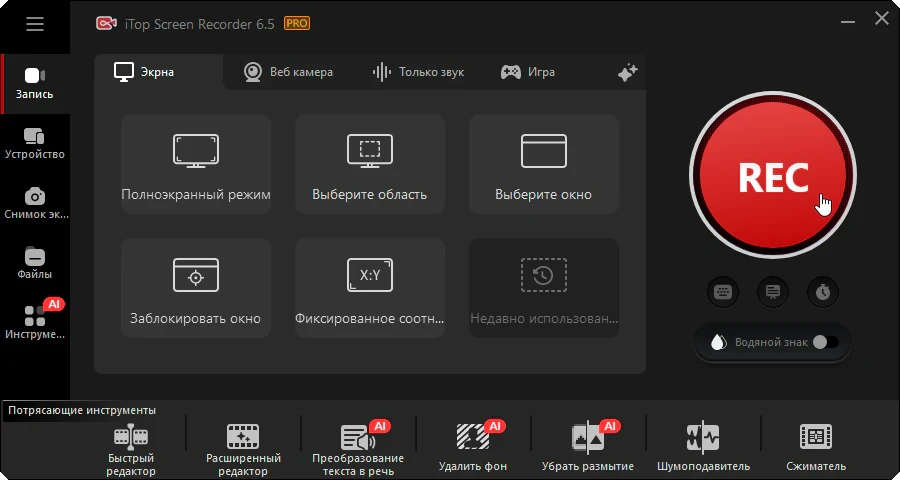Choose Выберите окно recording mode
The height and width of the screenshot is (480, 900).
pyautogui.click(x=544, y=164)
